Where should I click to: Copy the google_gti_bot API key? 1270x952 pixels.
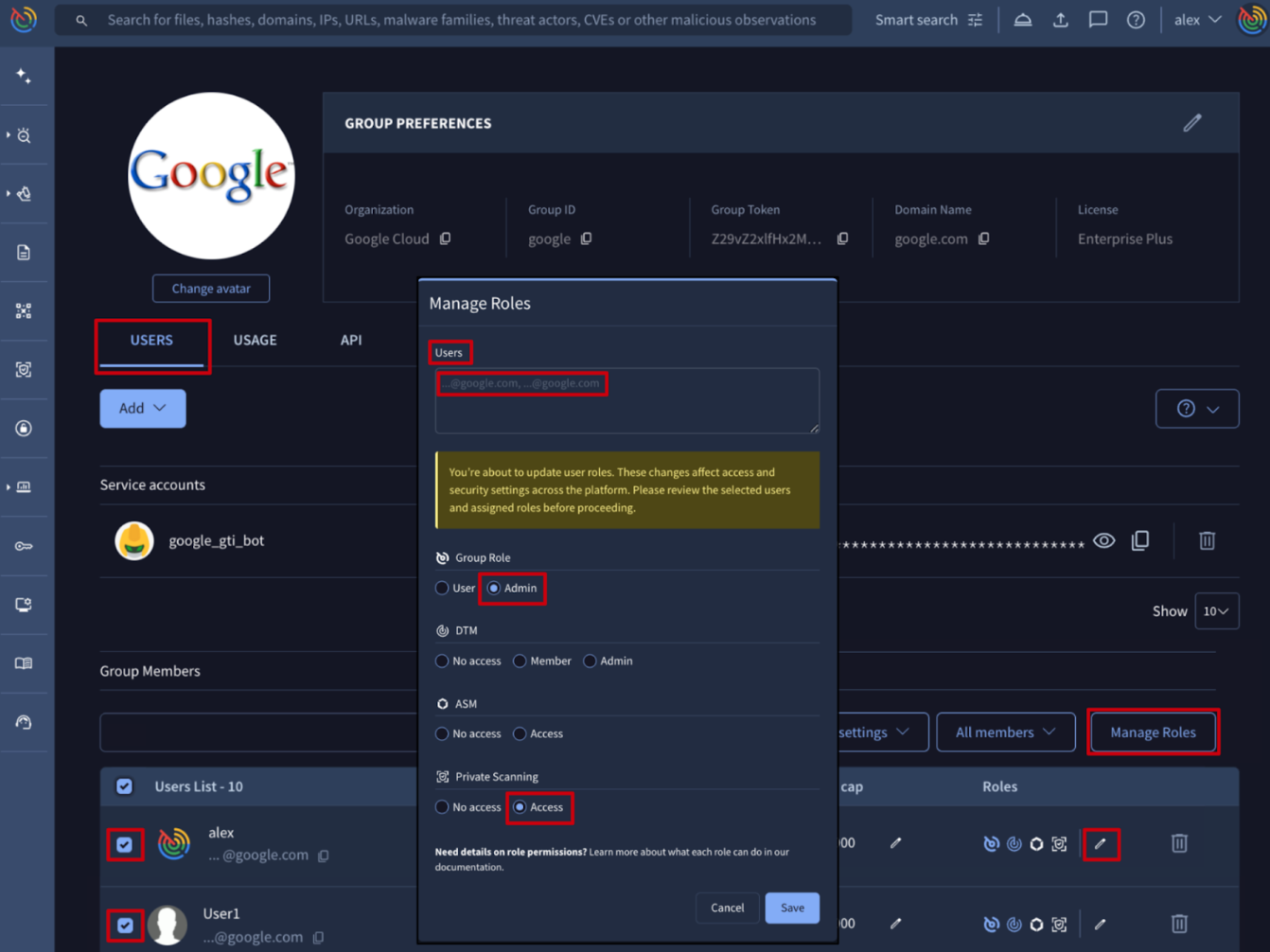pos(1140,540)
